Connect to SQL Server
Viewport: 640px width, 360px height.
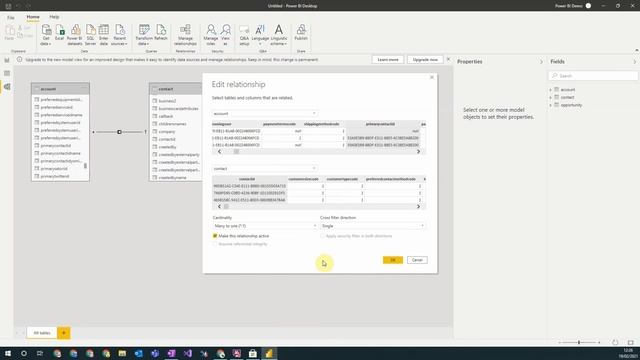(91, 35)
